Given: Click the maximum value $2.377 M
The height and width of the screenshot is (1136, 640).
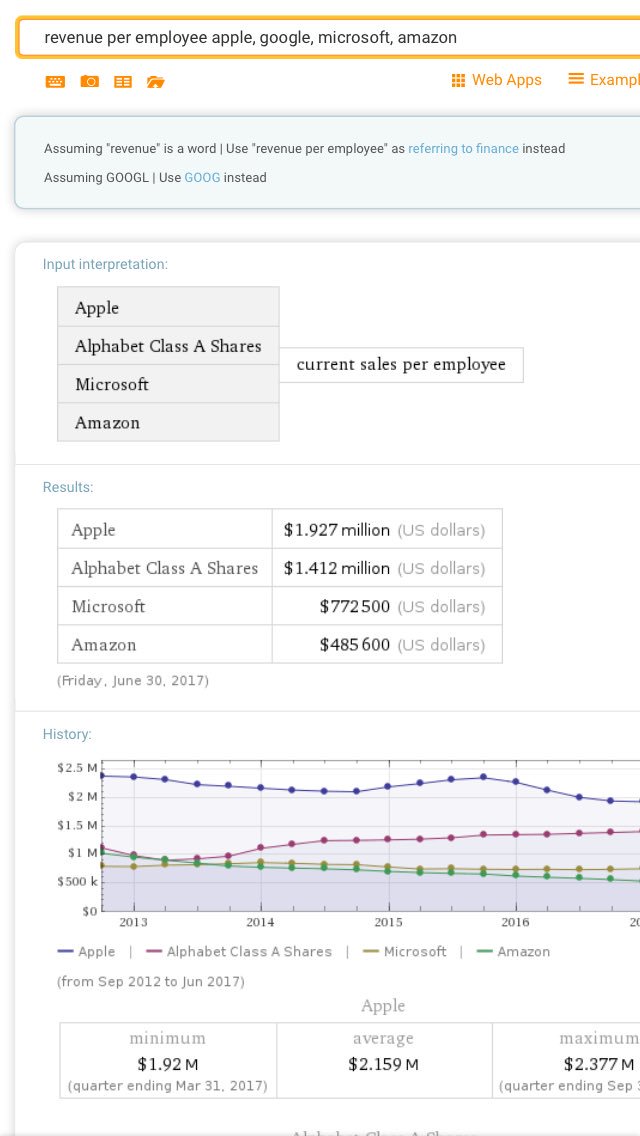Looking at the screenshot, I should pos(599,1064).
